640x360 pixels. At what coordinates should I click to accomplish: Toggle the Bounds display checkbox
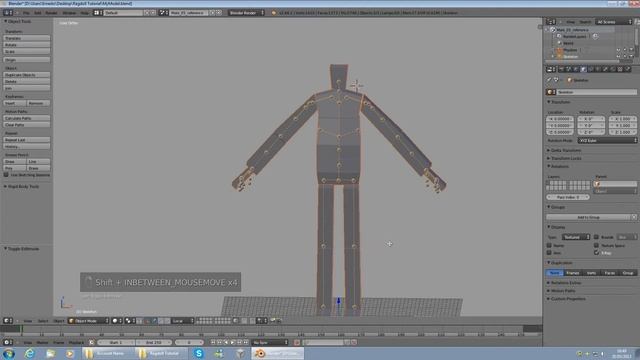point(596,237)
